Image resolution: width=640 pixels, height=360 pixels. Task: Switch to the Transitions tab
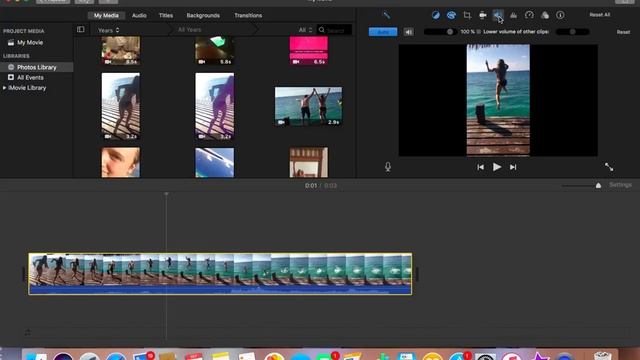point(248,16)
